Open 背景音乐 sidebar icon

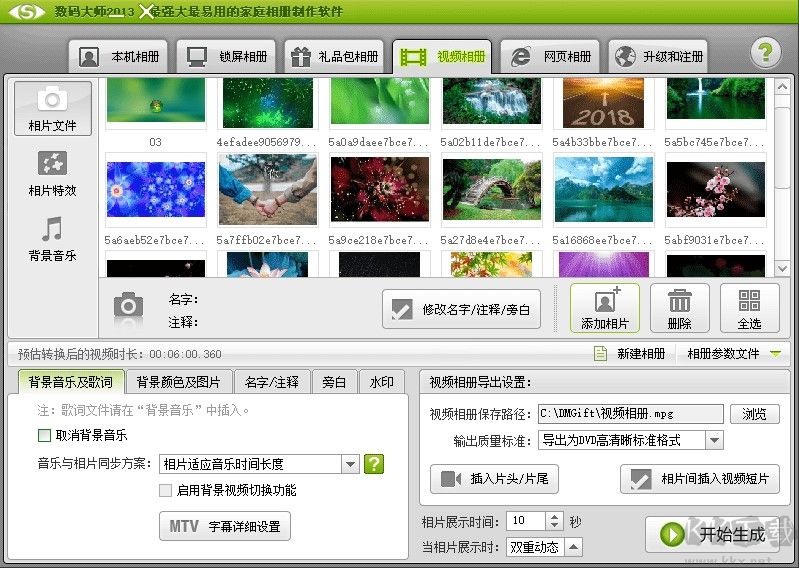[x=52, y=239]
